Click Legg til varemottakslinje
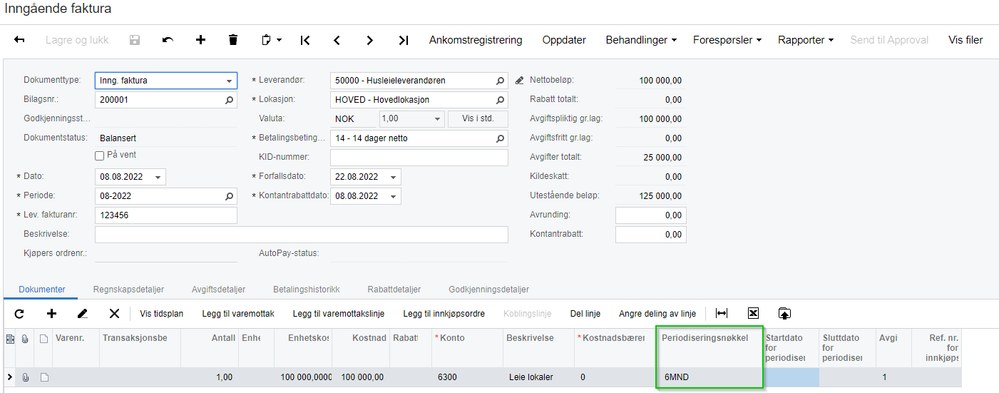Image resolution: width=999 pixels, height=393 pixels. 339,313
